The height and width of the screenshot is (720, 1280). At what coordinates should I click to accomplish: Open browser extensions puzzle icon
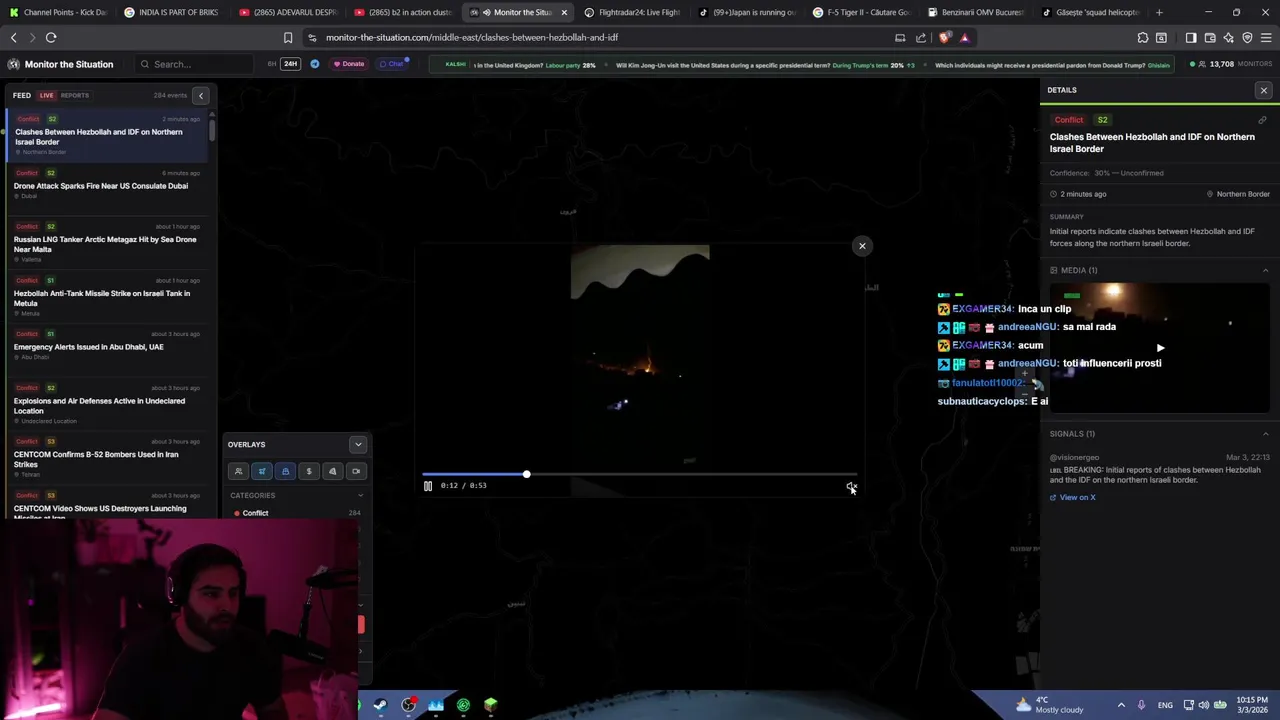tap(1143, 37)
